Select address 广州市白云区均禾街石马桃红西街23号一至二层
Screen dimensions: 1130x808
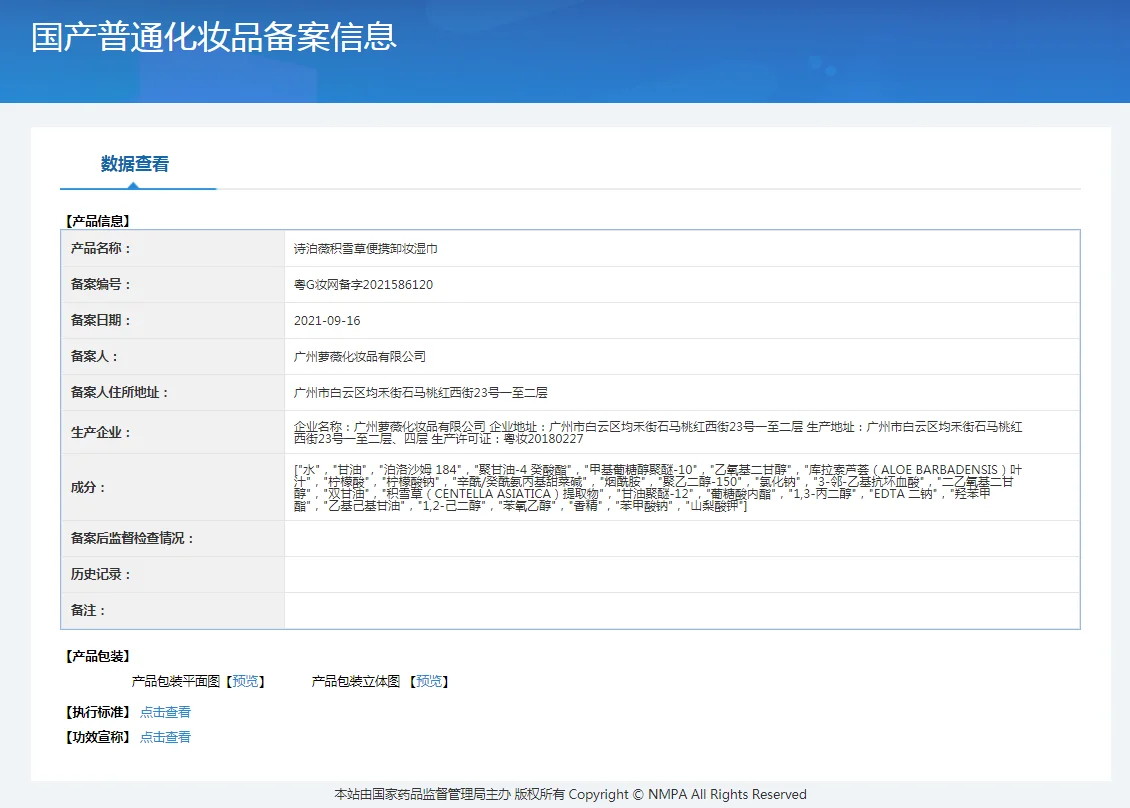click(420, 393)
